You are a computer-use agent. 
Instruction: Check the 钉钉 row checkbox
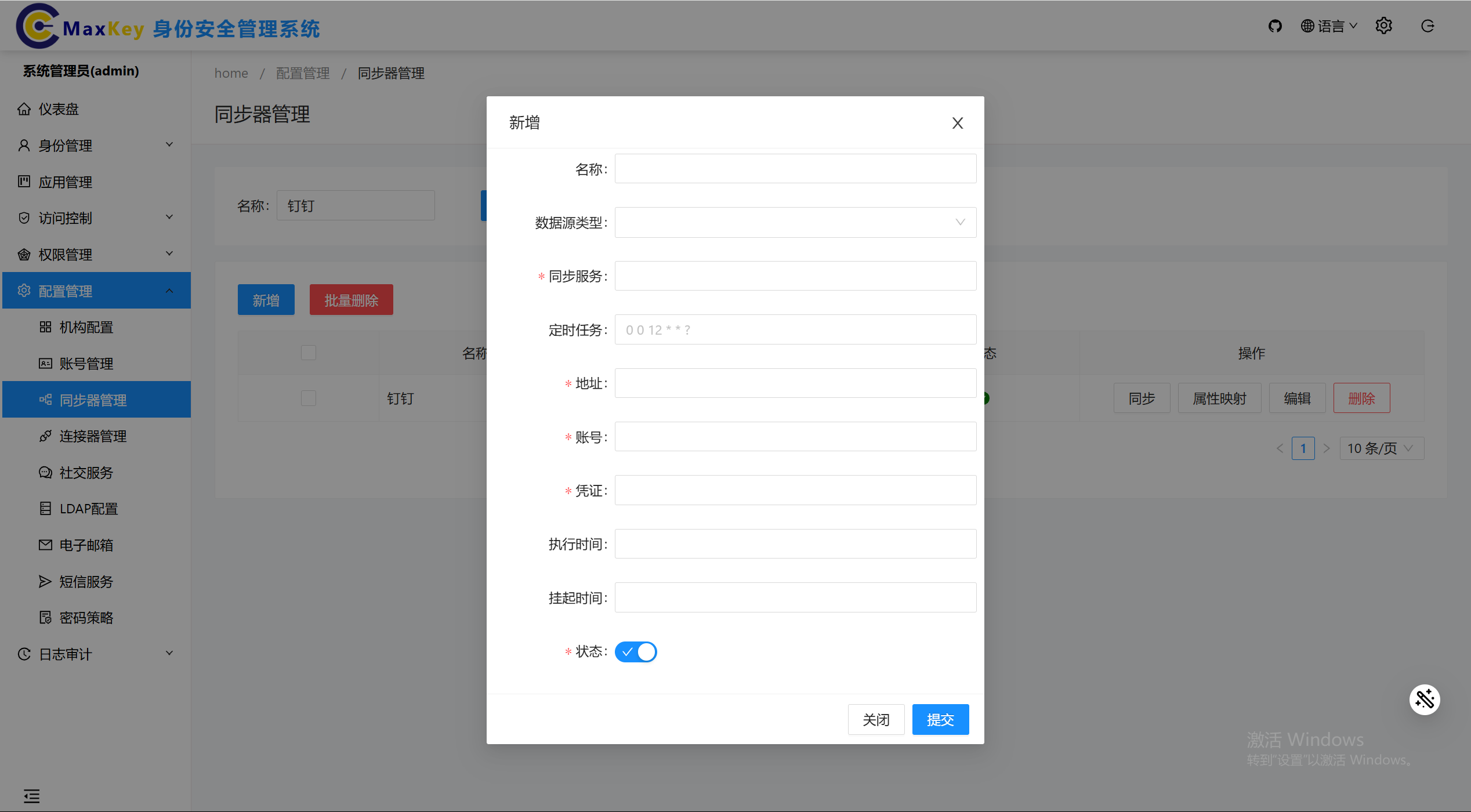click(x=308, y=398)
